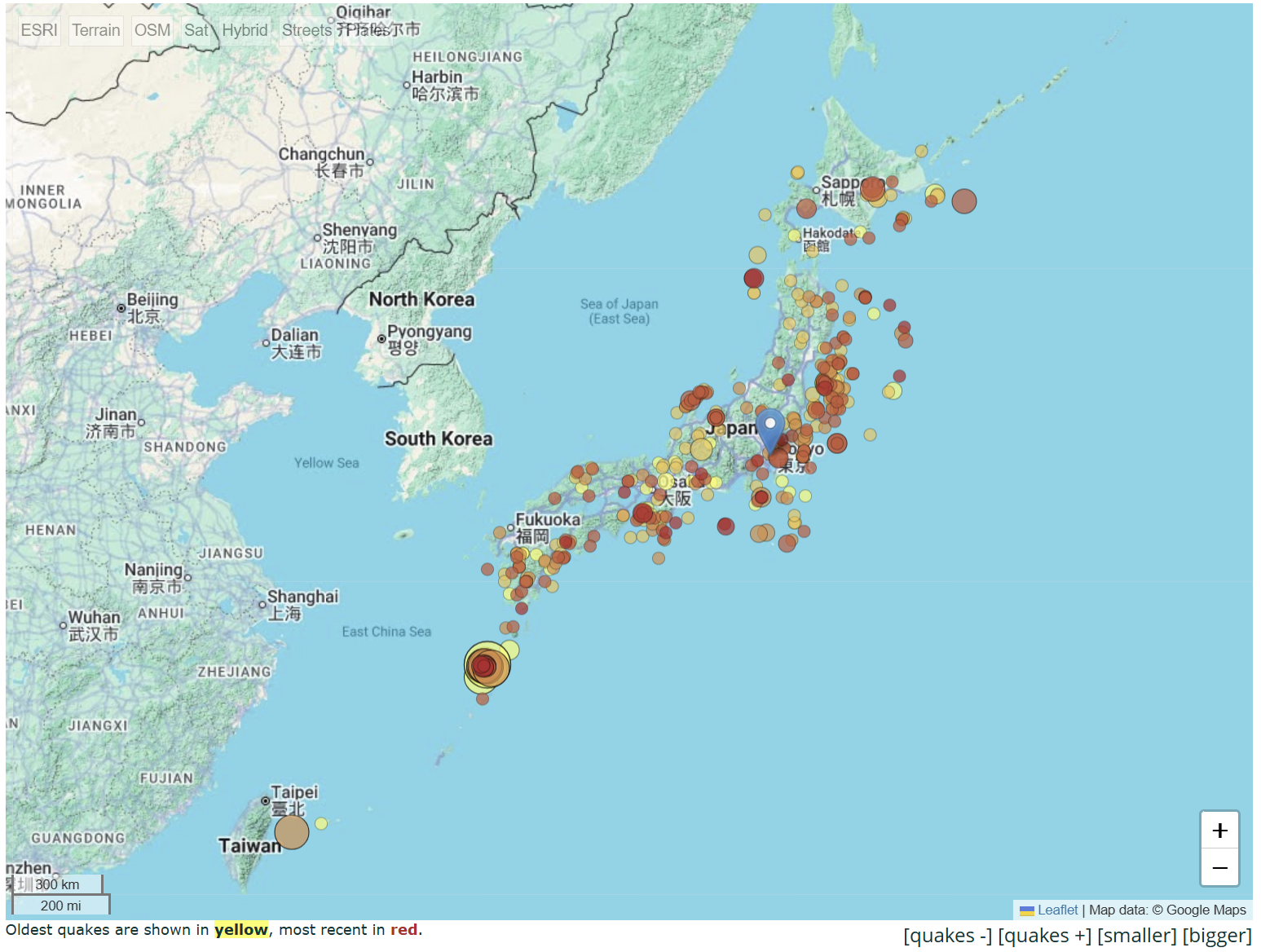Click the East China Sea label
This screenshot has width=1261, height=952.
point(386,632)
